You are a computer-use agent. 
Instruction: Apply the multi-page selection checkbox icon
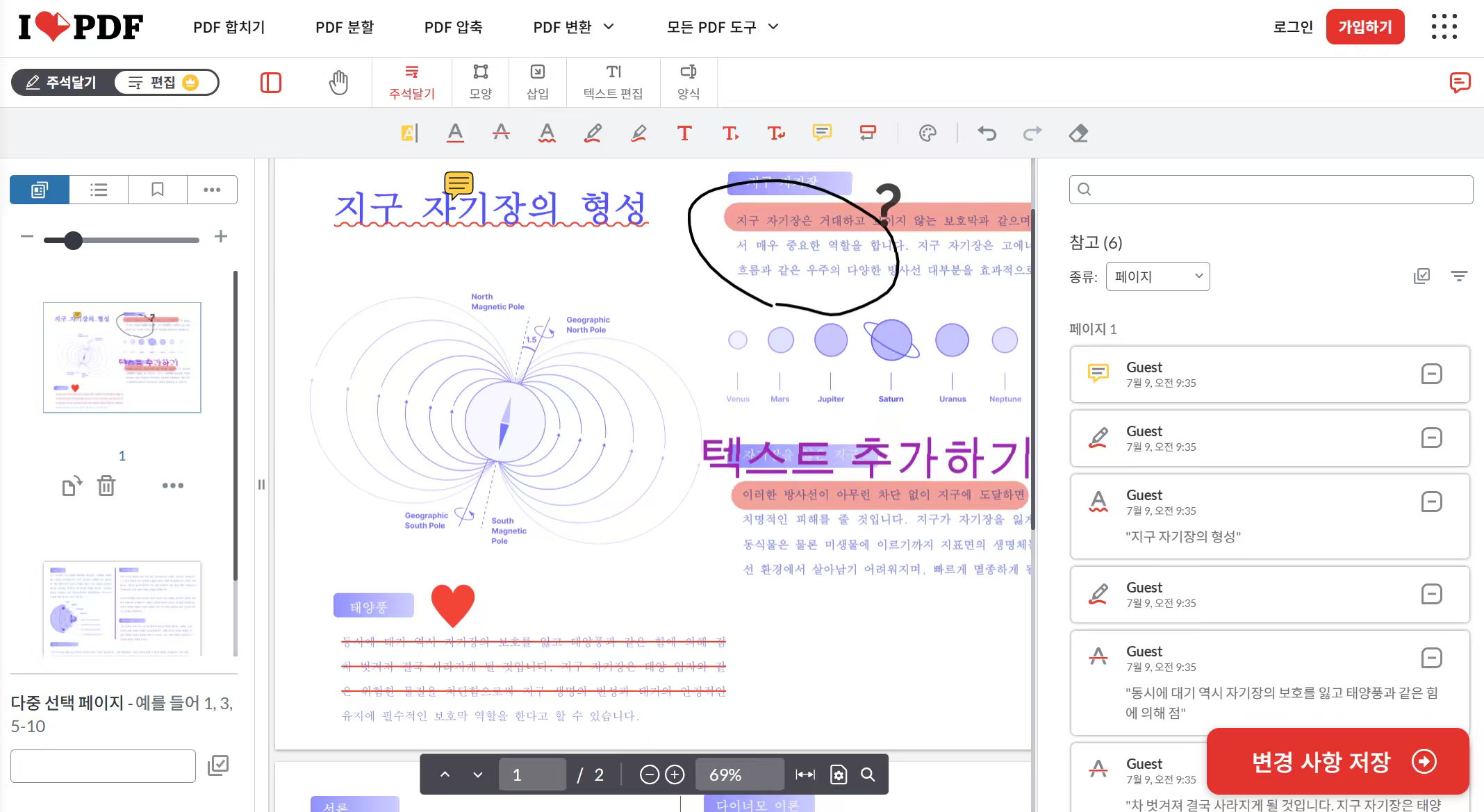(x=218, y=765)
